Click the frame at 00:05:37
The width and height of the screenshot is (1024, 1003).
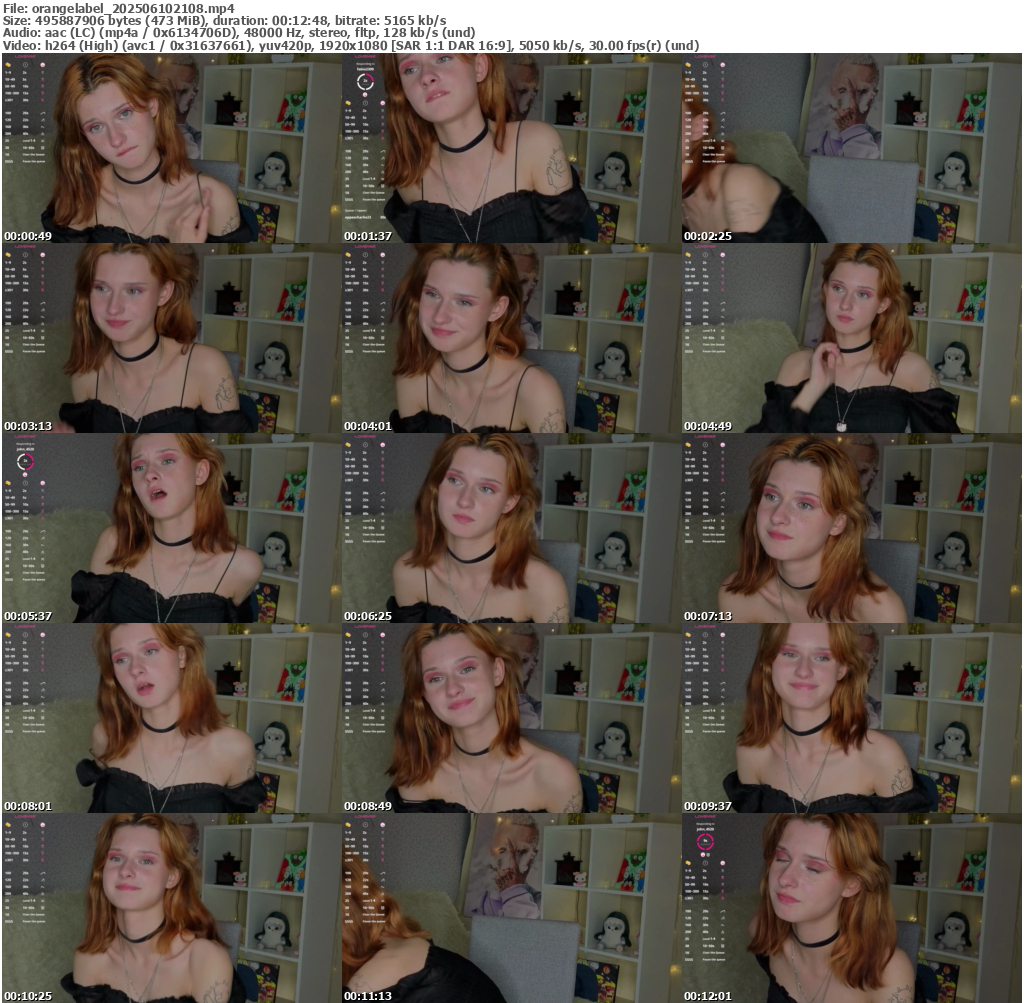[171, 528]
